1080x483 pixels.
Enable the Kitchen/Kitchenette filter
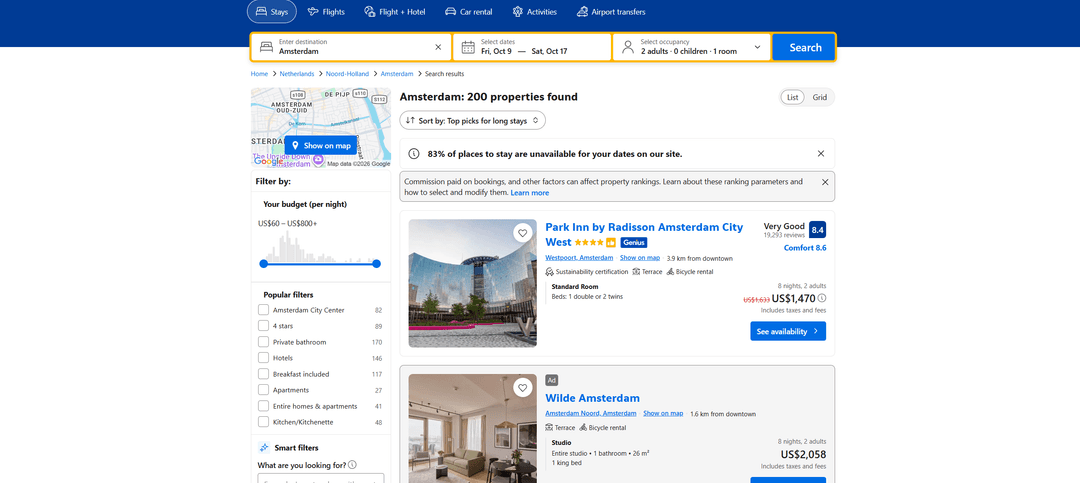point(263,422)
